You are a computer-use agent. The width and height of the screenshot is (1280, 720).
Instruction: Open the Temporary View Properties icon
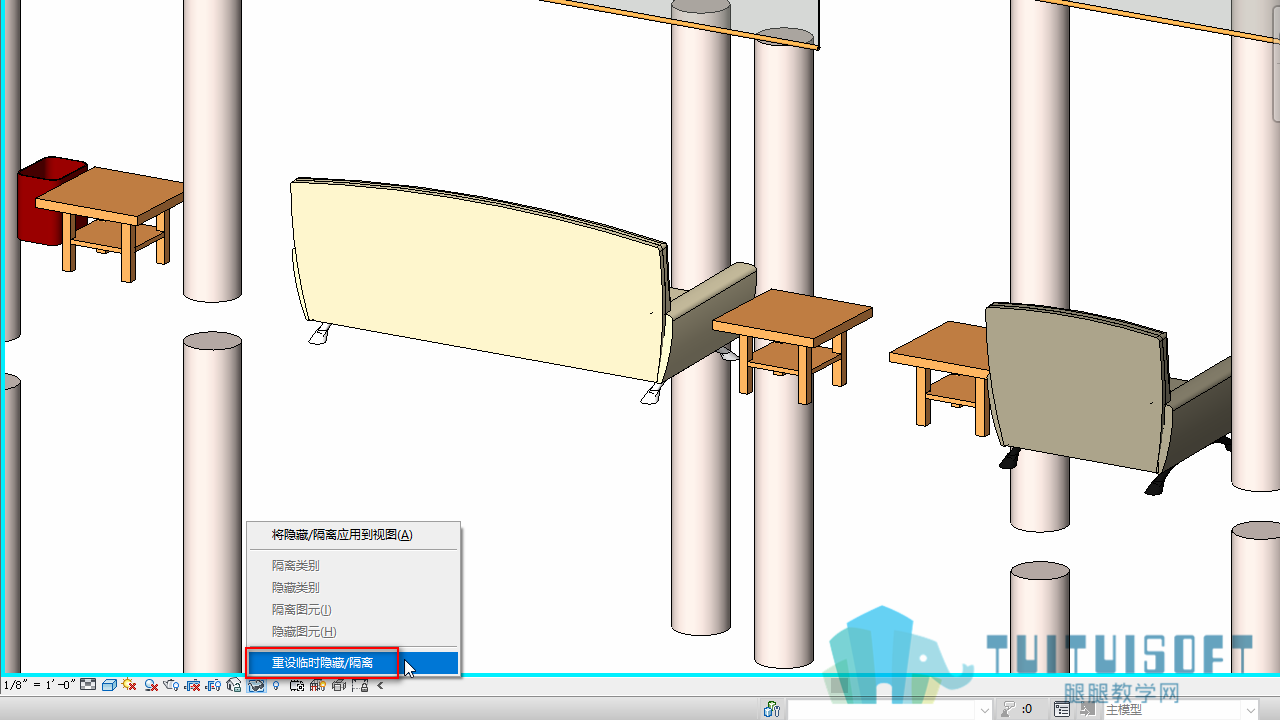296,685
